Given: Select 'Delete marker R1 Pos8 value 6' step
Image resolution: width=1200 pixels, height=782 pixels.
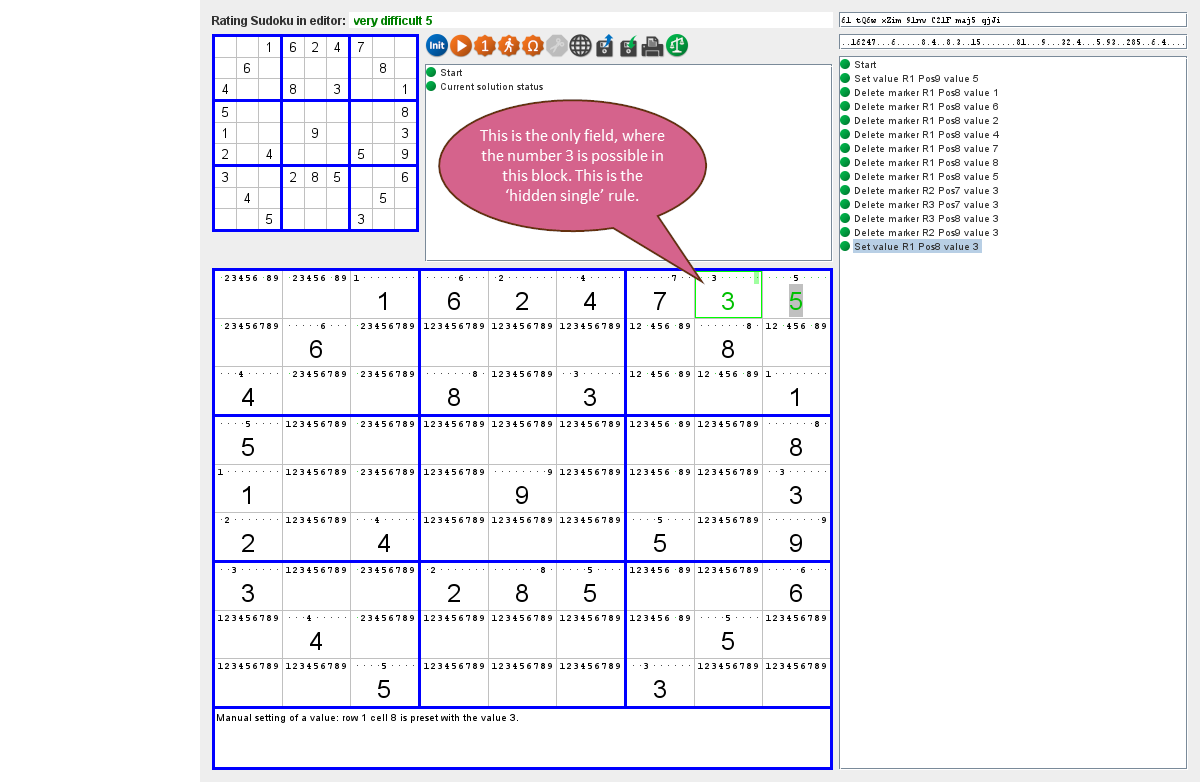Looking at the screenshot, I should pyautogui.click(x=919, y=106).
